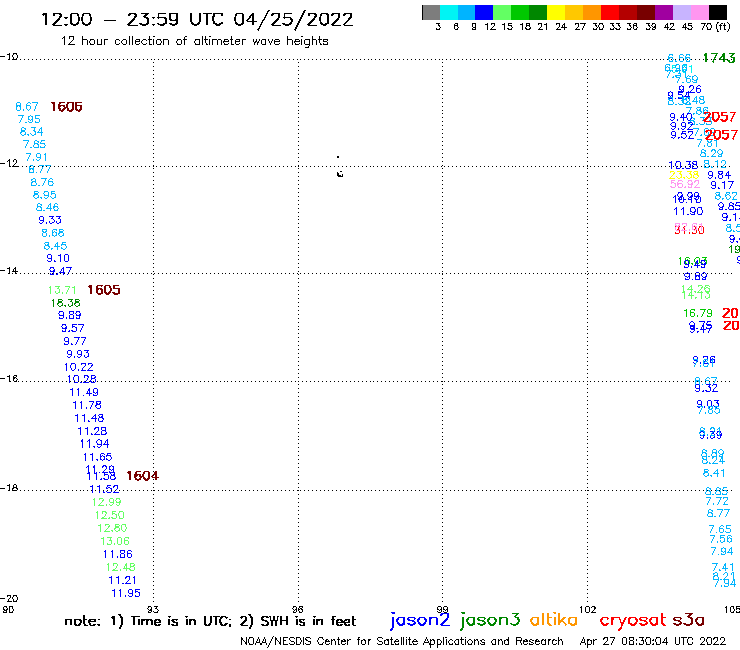This screenshot has width=740, height=650.
Task: Click the 8.46 wave height value
Action: tap(47, 207)
